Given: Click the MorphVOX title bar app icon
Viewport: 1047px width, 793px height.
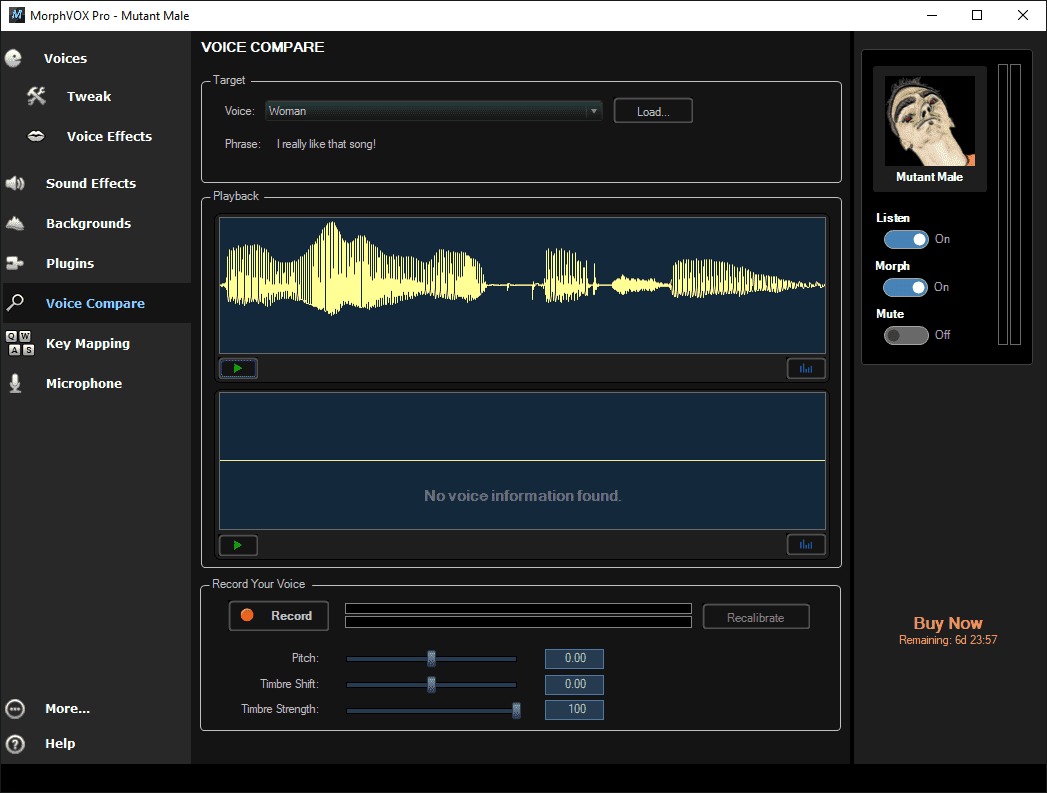Looking at the screenshot, I should click(17, 15).
